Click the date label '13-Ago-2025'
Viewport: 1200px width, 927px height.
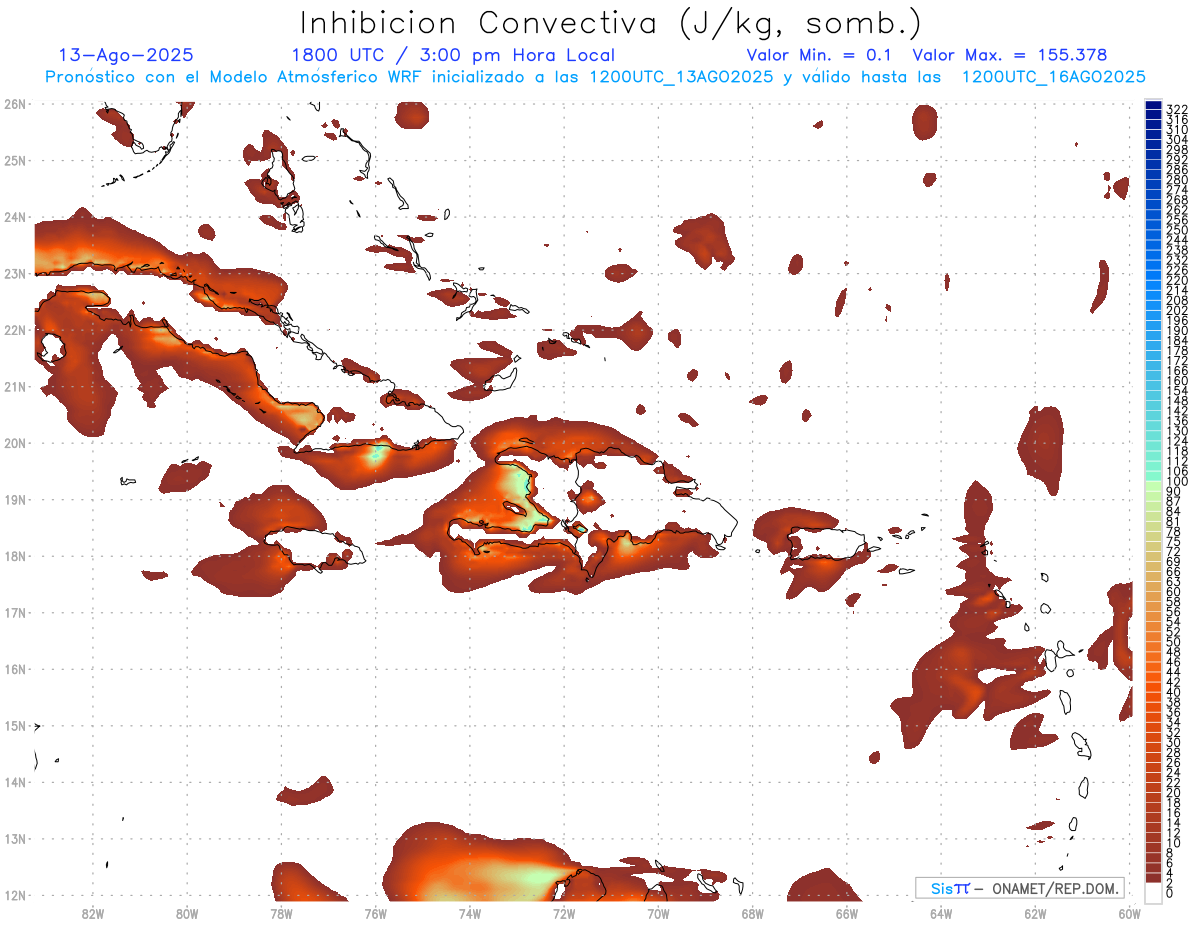pos(126,55)
